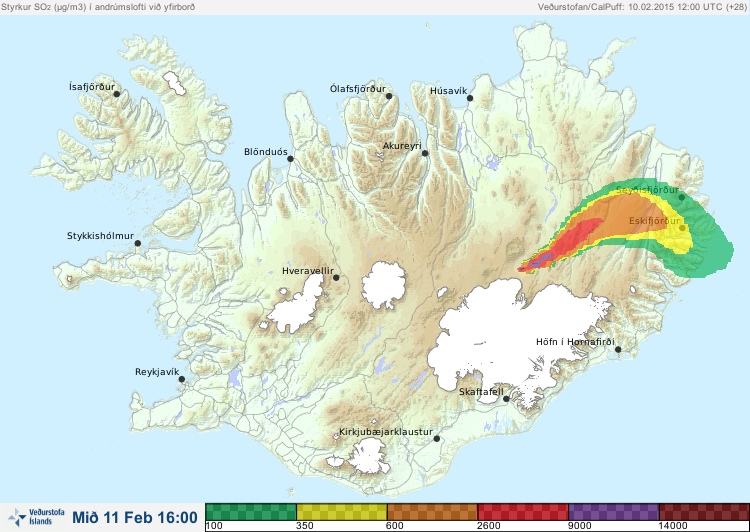
Task: Select the Ólafsfjörður marker dot
Action: click(x=389, y=96)
